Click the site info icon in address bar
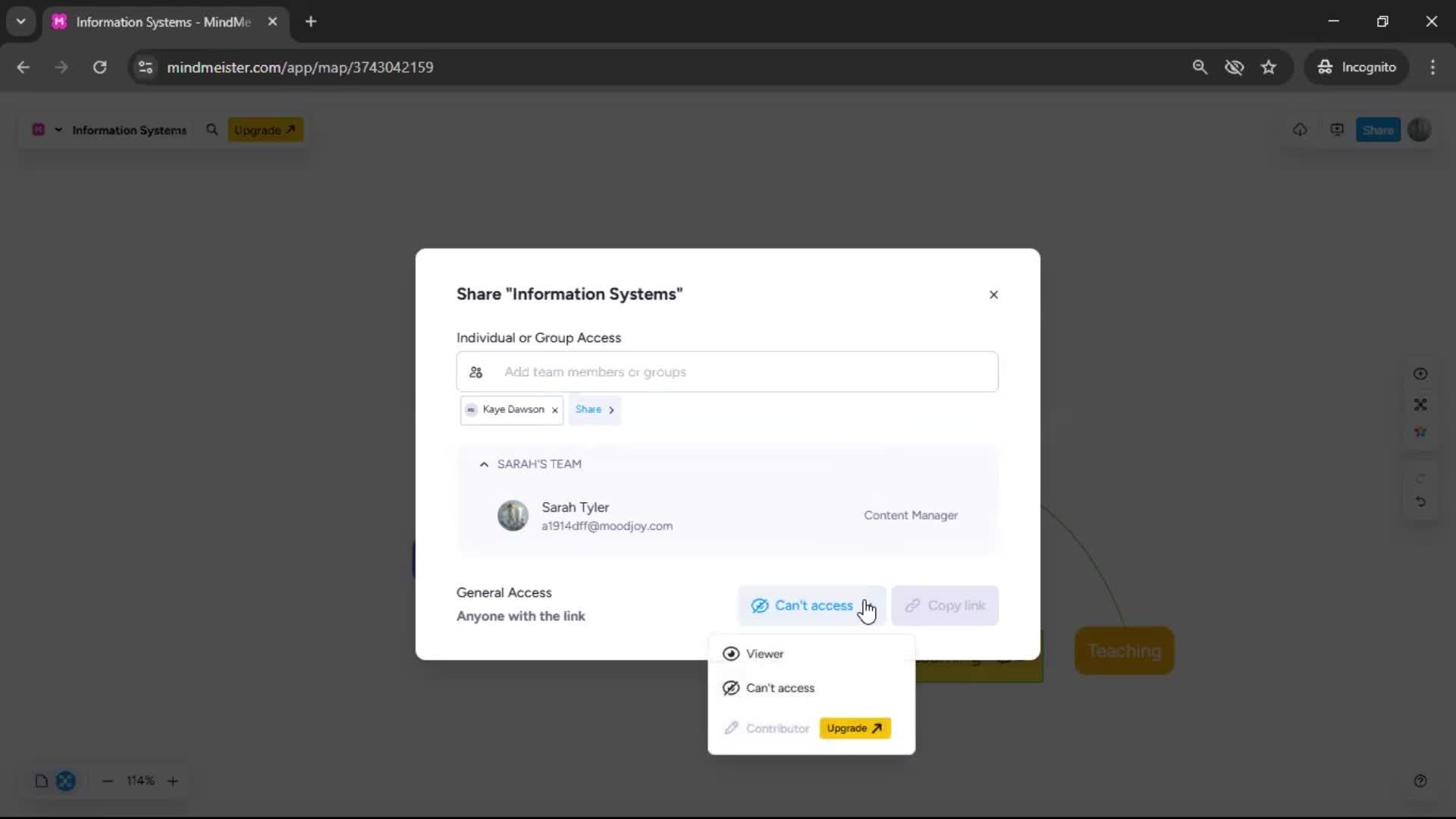1456x819 pixels. (146, 67)
